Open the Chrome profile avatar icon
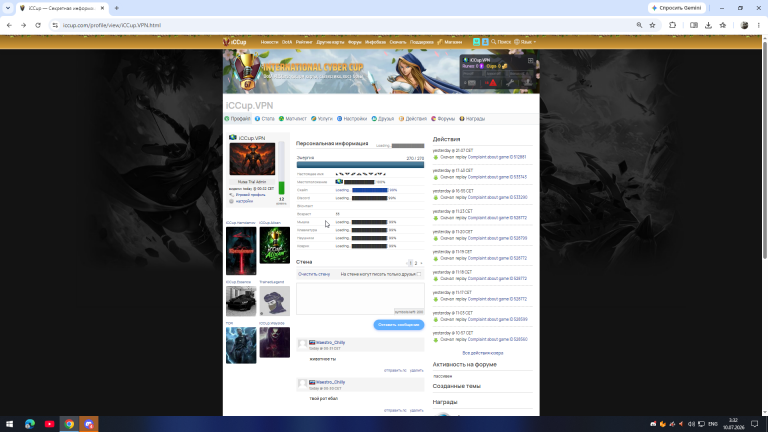This screenshot has height=432, width=768. click(744, 25)
